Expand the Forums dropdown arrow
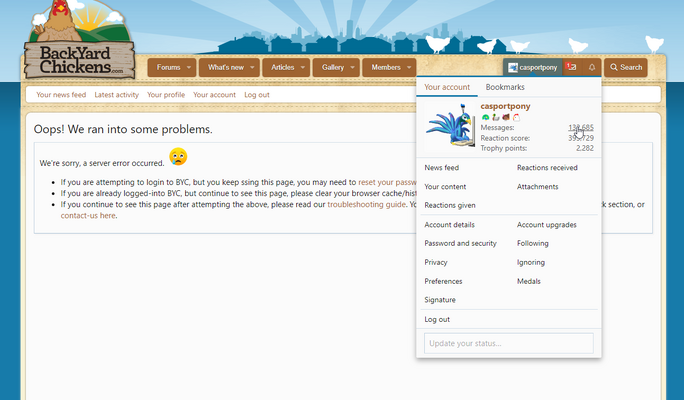The image size is (684, 400). tap(189, 67)
